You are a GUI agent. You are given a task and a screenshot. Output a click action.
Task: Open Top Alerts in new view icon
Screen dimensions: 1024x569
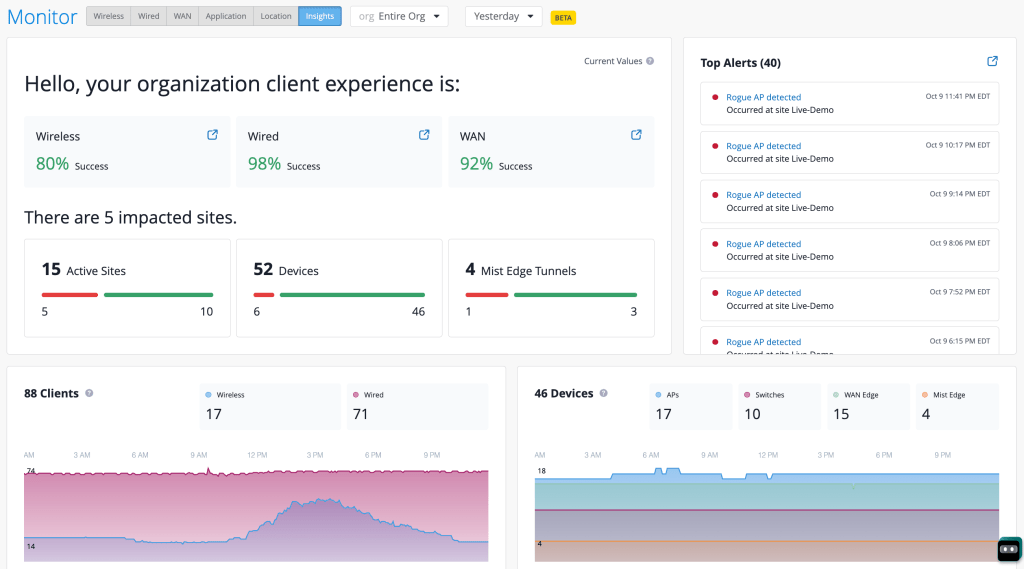pos(992,62)
